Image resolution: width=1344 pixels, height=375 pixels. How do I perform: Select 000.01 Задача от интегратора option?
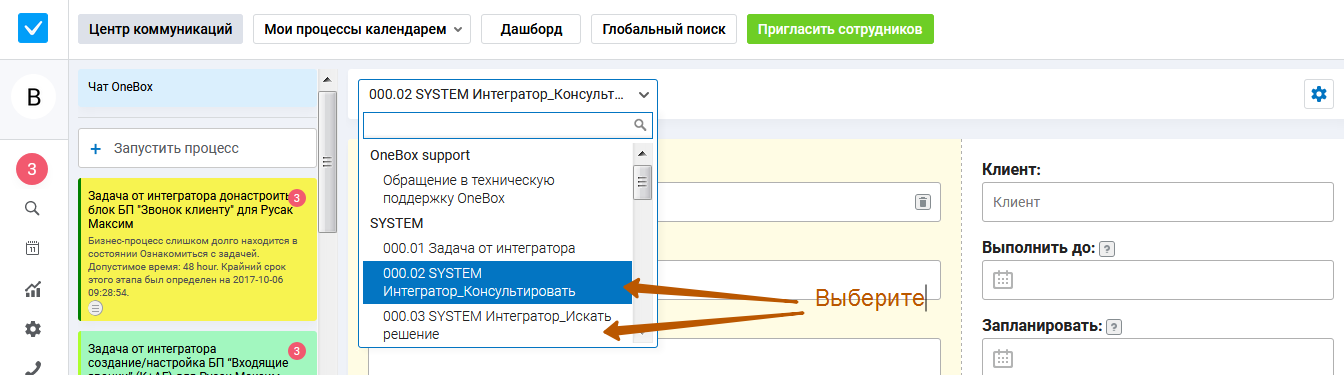click(x=497, y=247)
